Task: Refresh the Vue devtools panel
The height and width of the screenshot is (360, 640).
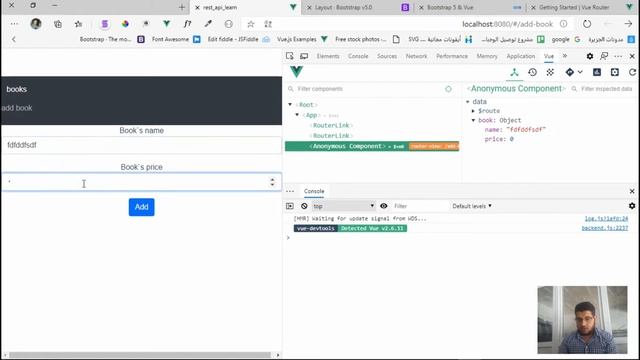Action: (x=632, y=72)
